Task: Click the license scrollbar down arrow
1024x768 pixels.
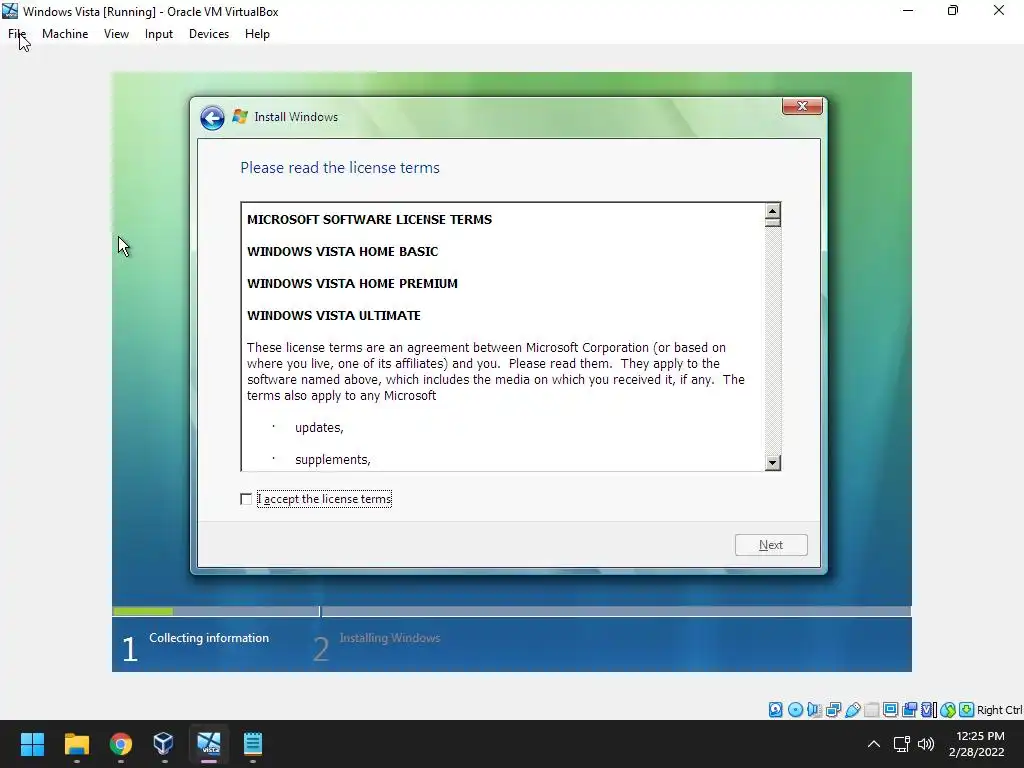Action: (x=773, y=462)
